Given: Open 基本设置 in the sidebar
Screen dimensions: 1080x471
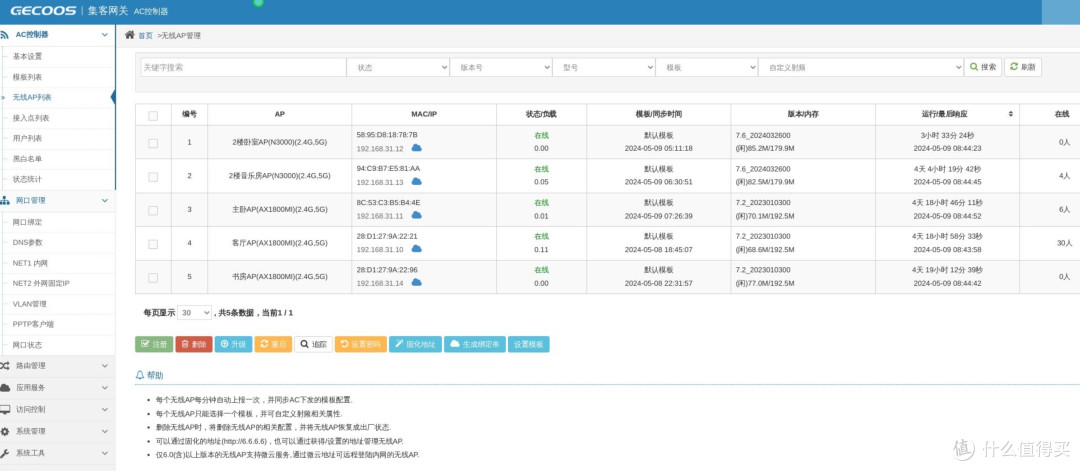Looking at the screenshot, I should coord(28,56).
